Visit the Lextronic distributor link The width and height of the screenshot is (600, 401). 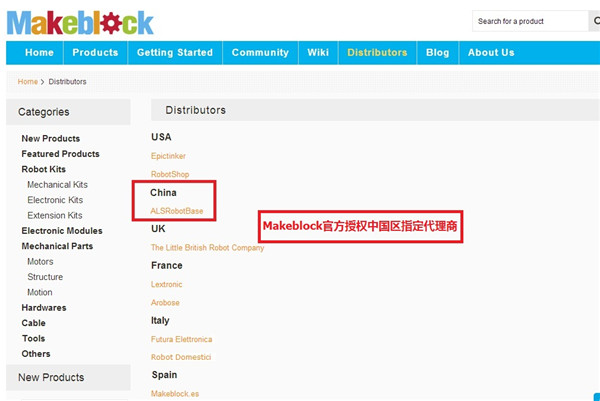[x=166, y=284]
